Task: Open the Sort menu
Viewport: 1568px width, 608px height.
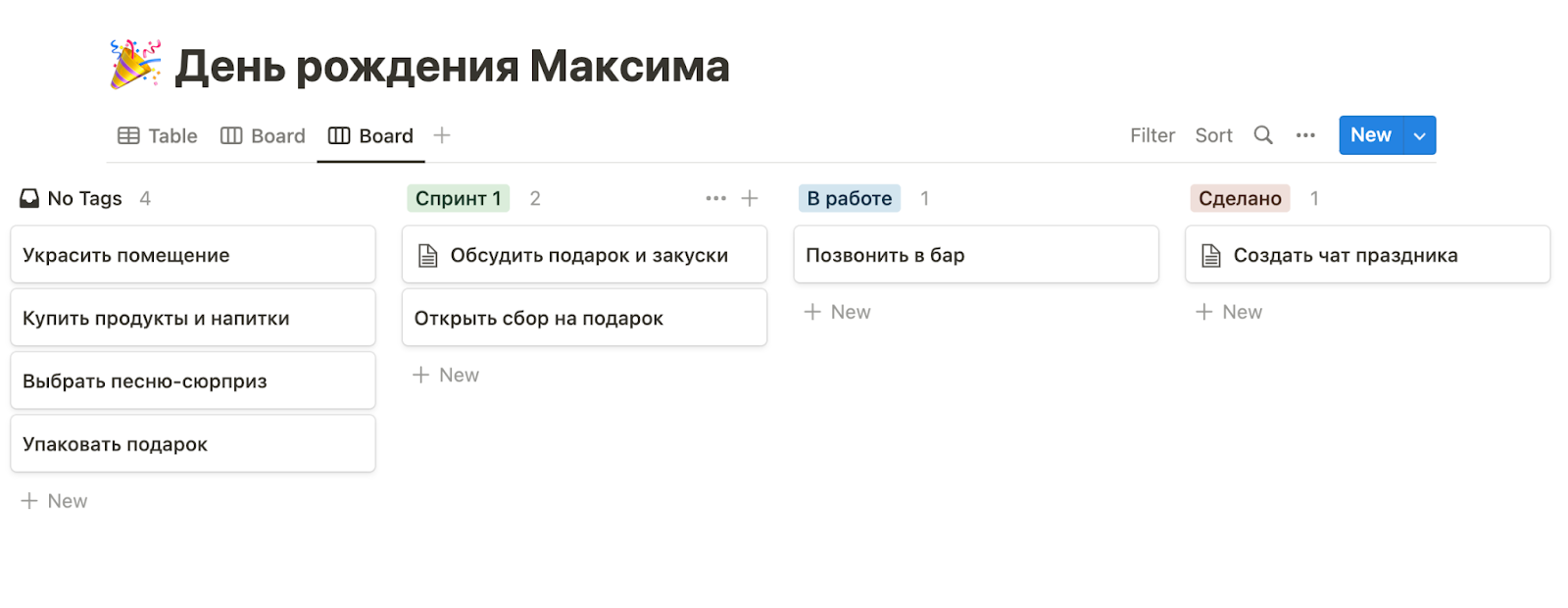Action: tap(1213, 135)
